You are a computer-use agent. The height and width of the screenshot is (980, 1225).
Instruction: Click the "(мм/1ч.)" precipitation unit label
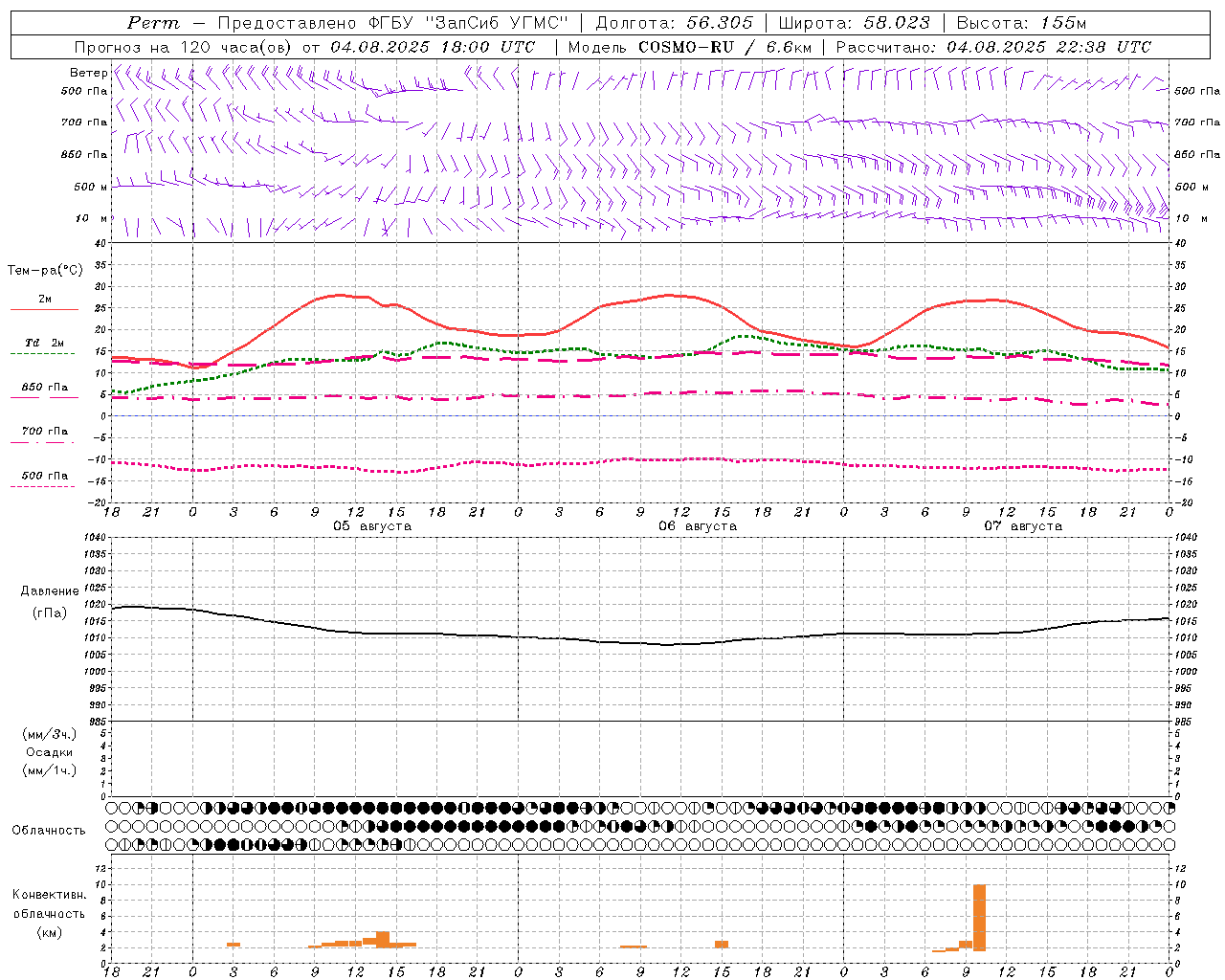click(x=50, y=770)
